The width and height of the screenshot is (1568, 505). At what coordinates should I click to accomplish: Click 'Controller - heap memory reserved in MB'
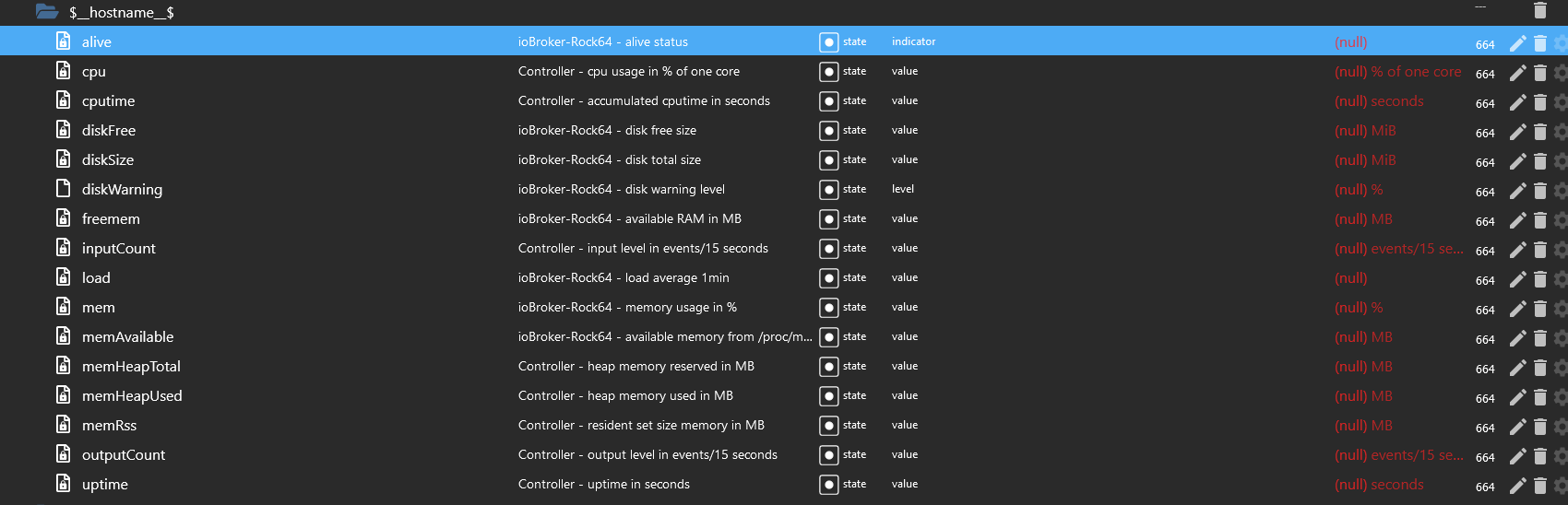pos(636,366)
